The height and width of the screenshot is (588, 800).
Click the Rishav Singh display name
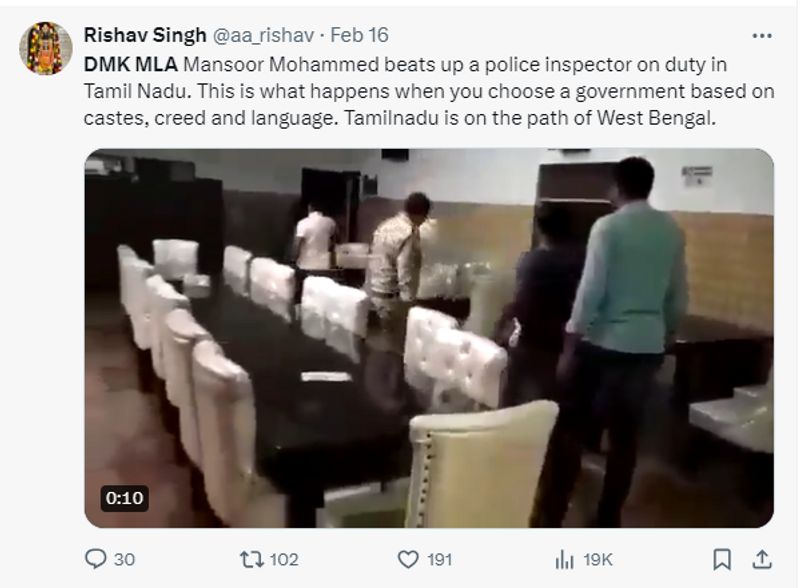pos(144,35)
